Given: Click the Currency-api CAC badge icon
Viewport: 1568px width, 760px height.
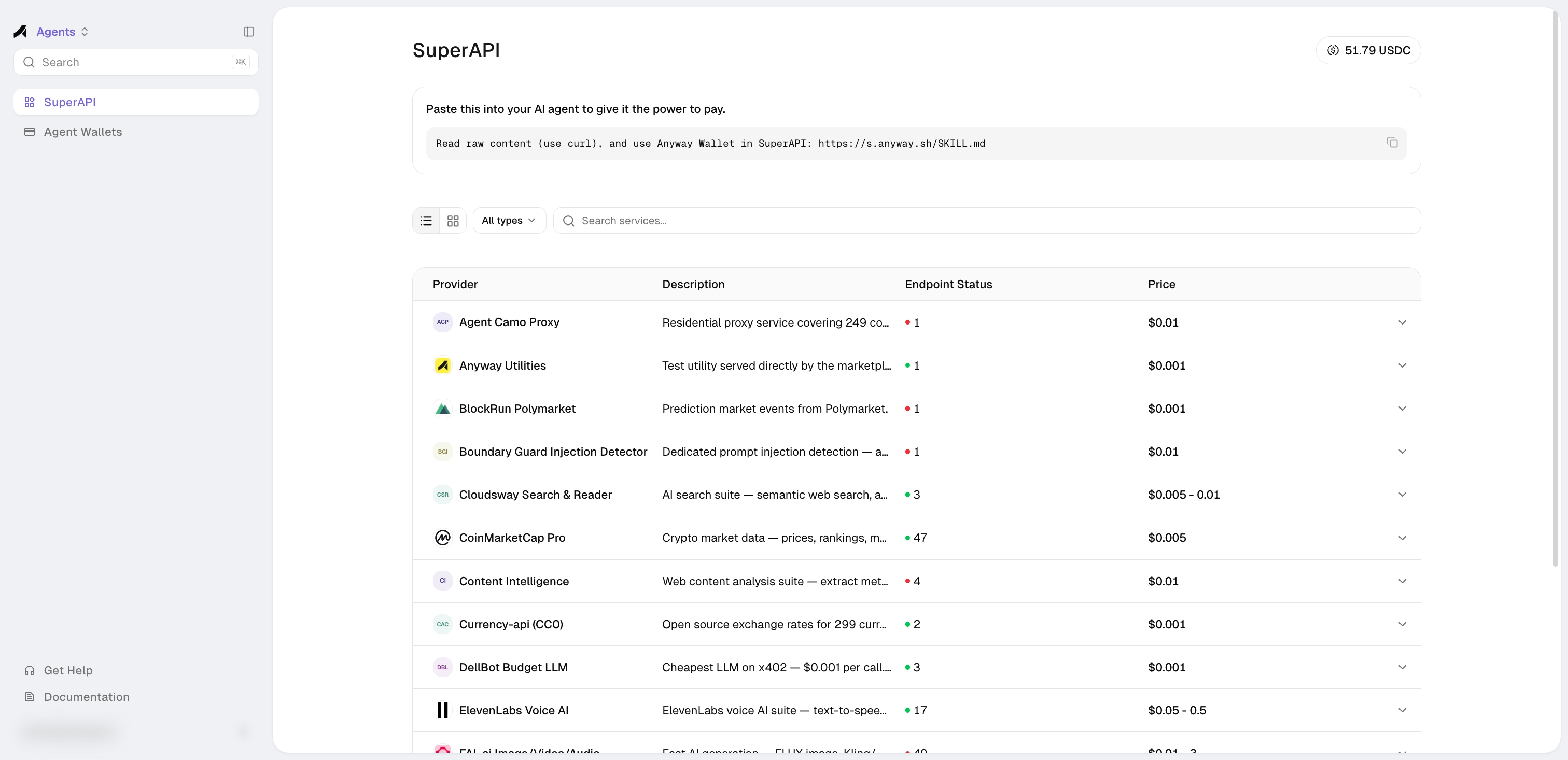Looking at the screenshot, I should (442, 624).
